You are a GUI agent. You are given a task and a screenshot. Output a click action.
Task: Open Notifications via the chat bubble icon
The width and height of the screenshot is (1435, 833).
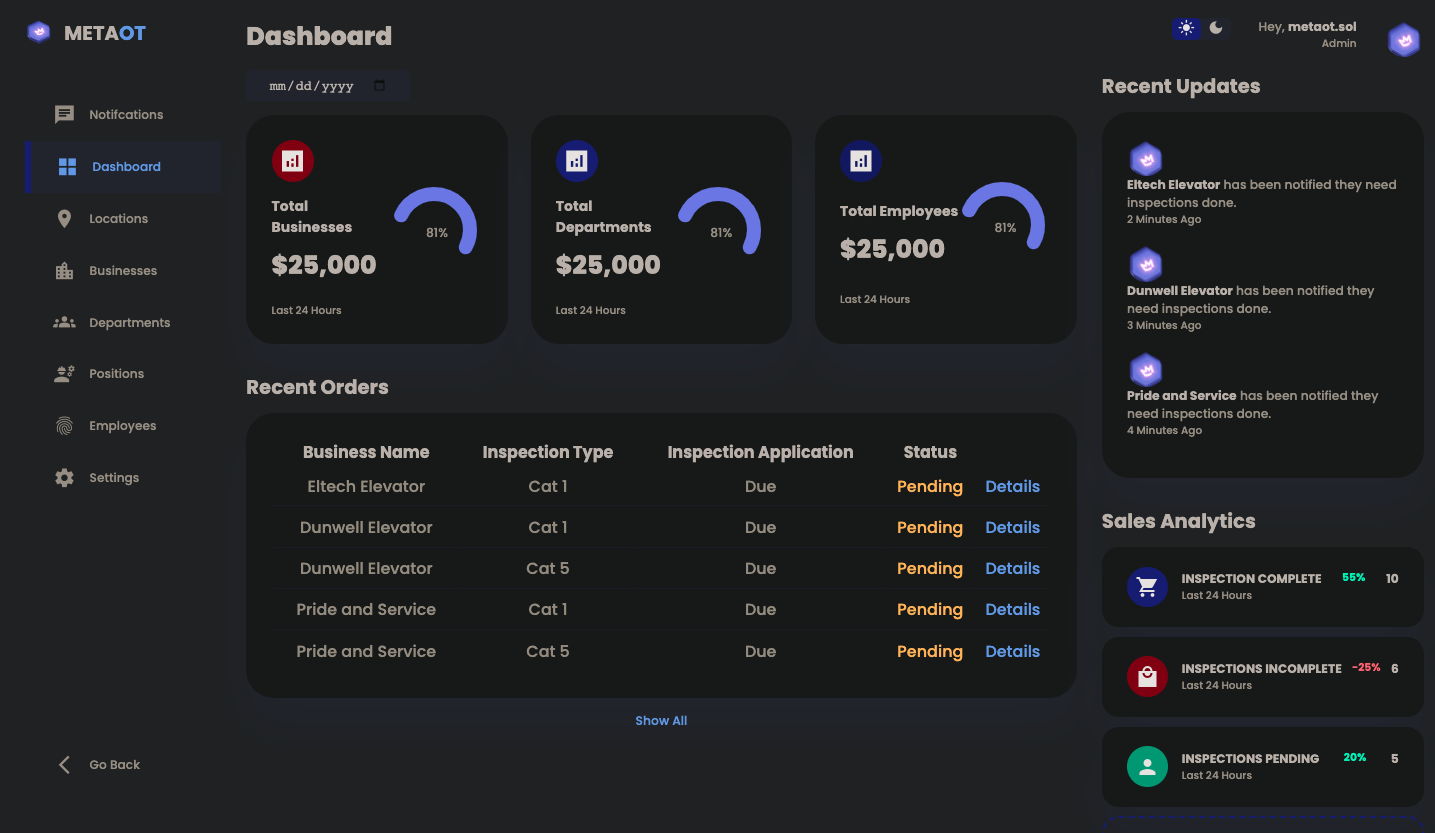64,114
